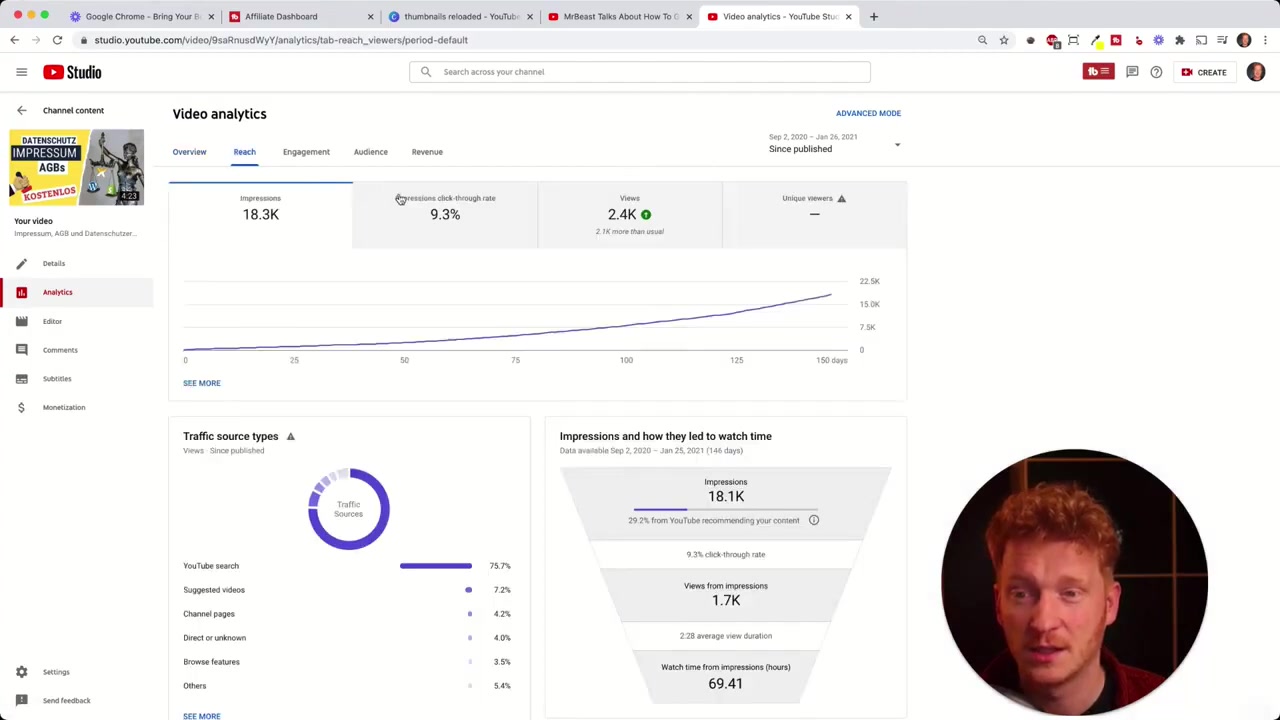This screenshot has height=720, width=1280.
Task: Click the CREATE button
Action: click(1203, 72)
